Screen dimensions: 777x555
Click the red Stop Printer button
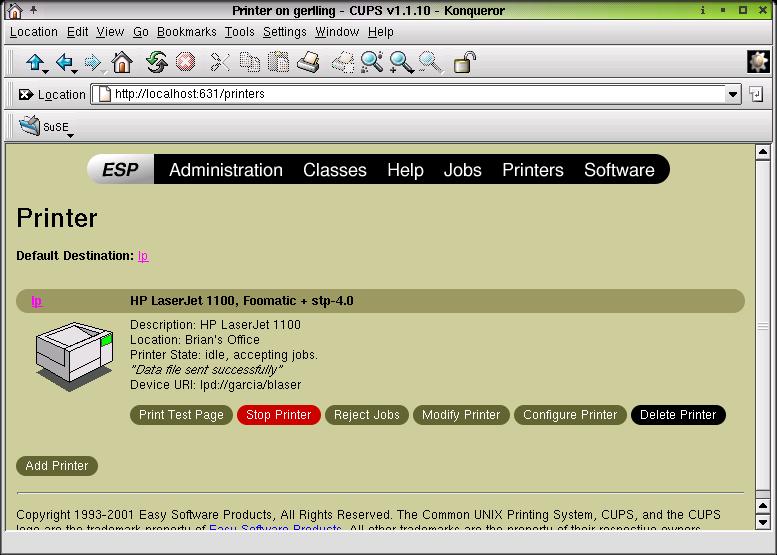[278, 415]
